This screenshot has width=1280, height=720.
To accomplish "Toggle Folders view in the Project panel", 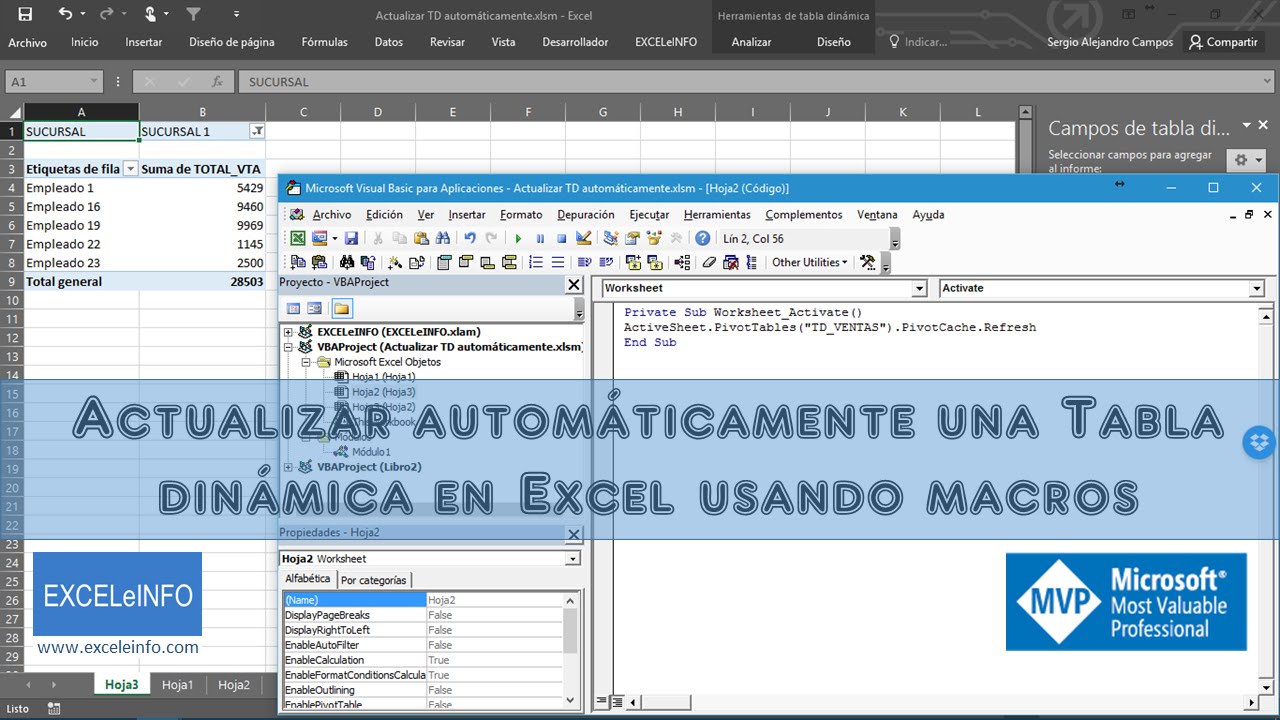I will [x=342, y=308].
